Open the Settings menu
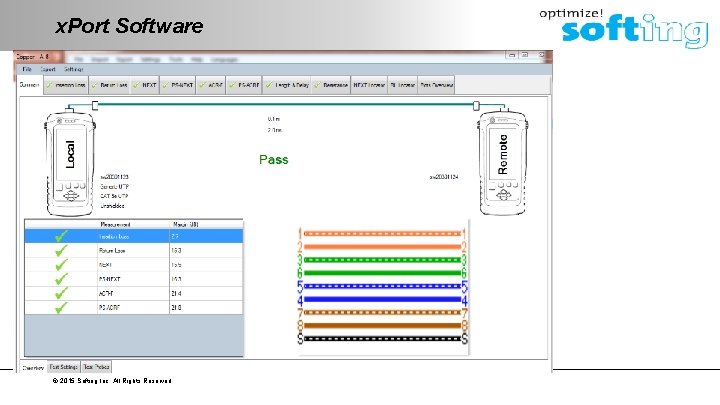720x405 pixels. pos(73,69)
